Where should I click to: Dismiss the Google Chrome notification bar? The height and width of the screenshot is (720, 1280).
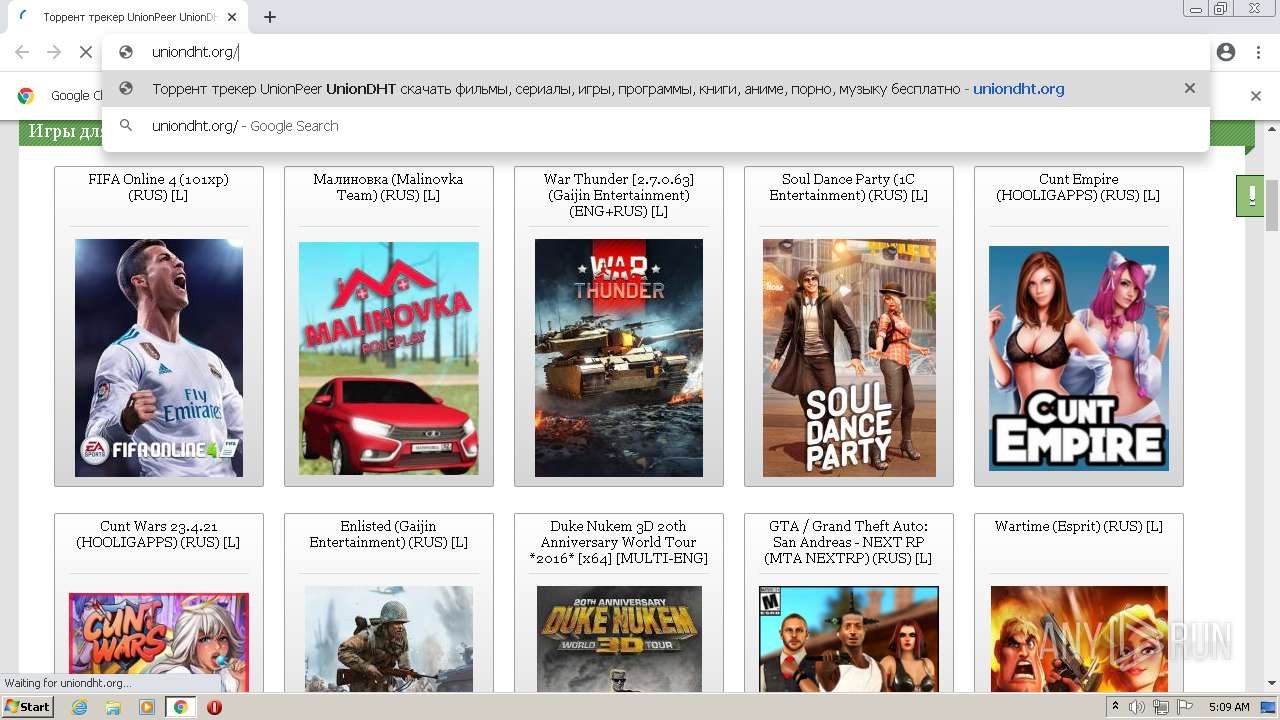coord(1256,96)
